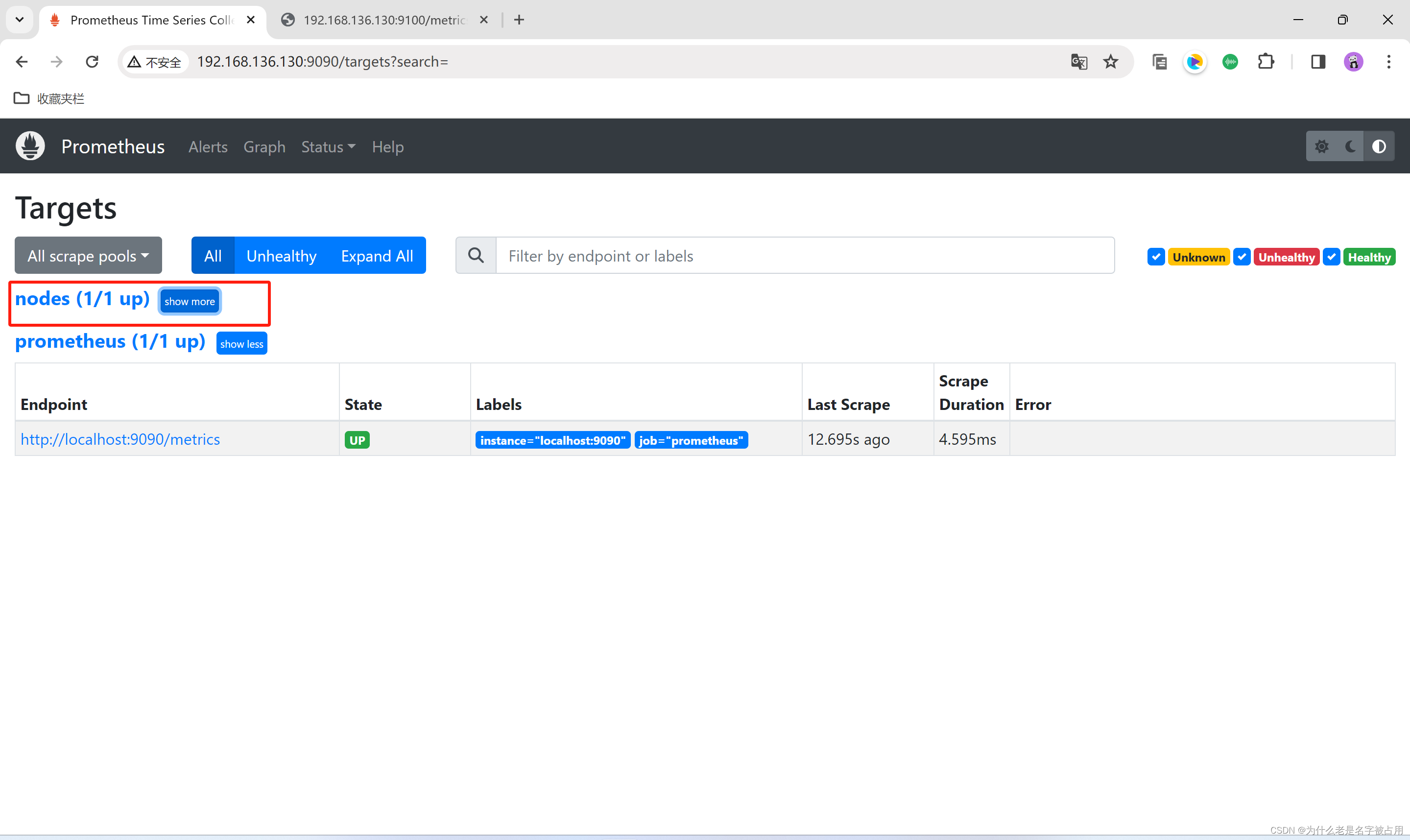Click the nodes (1/1 up) heading link
The height and width of the screenshot is (840, 1410).
tap(82, 298)
